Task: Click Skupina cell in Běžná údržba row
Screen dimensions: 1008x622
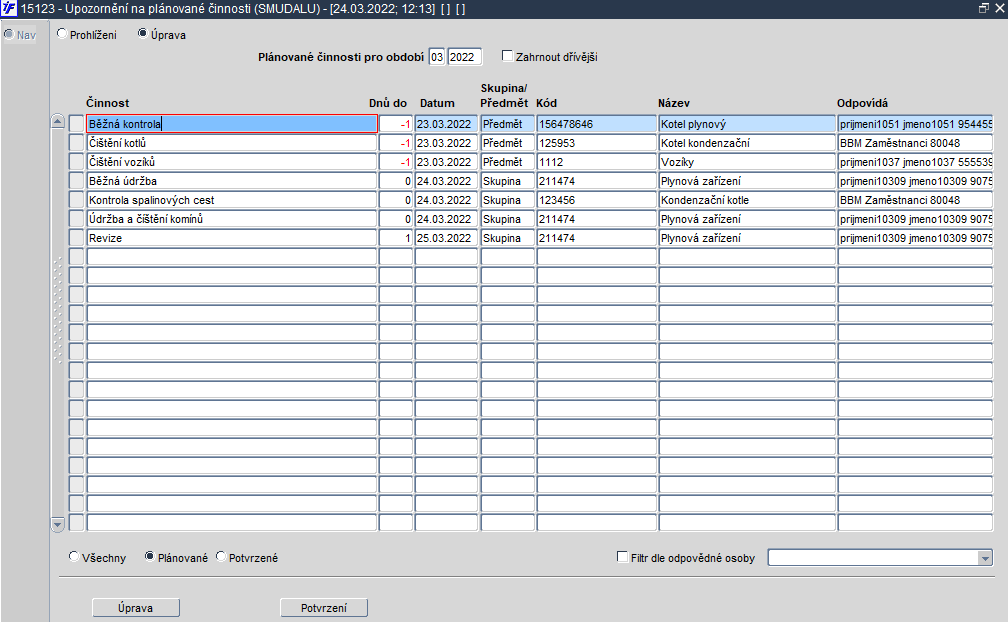Action: [x=507, y=181]
